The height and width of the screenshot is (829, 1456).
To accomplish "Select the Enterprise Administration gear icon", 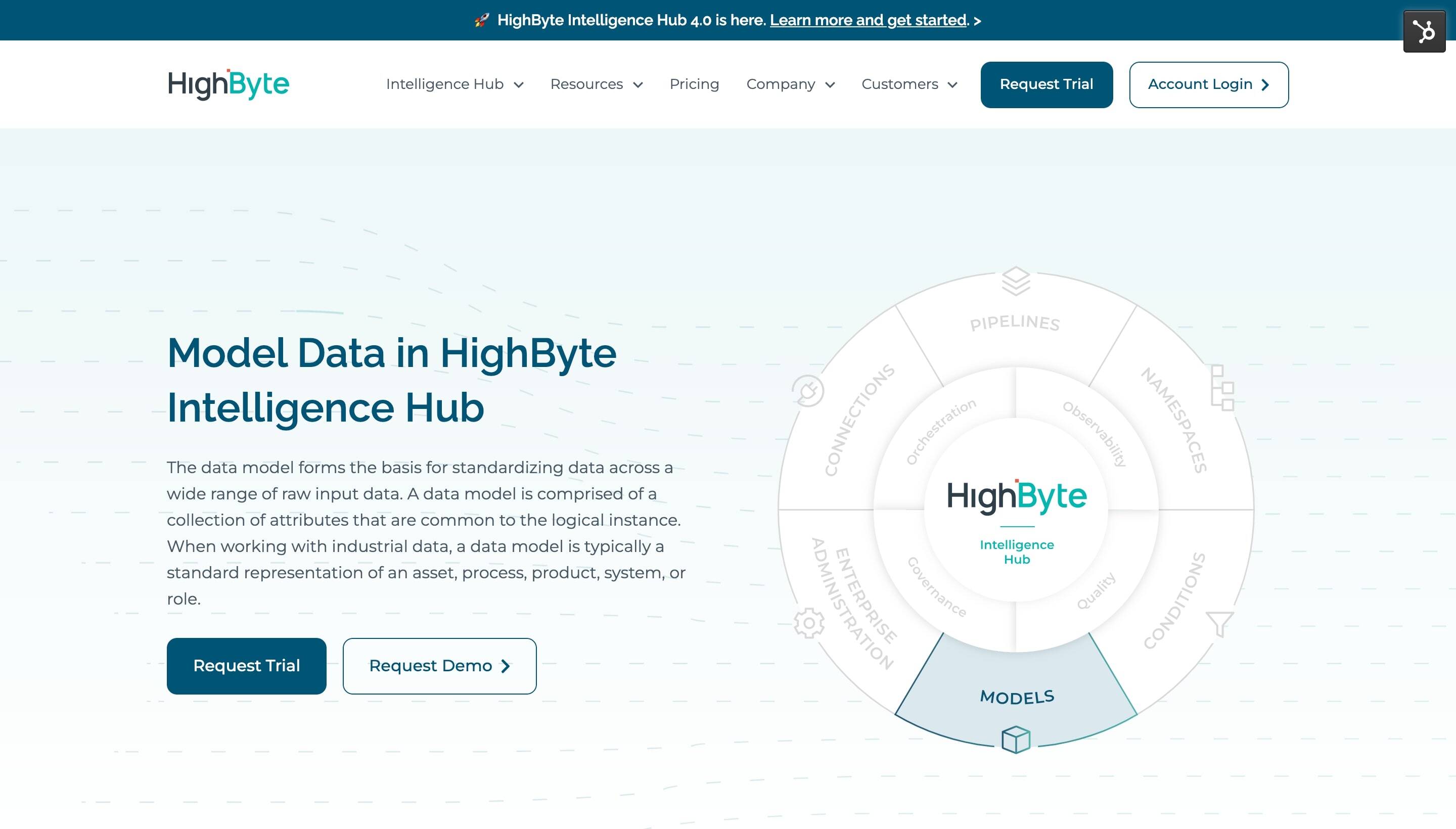I will pos(808,623).
